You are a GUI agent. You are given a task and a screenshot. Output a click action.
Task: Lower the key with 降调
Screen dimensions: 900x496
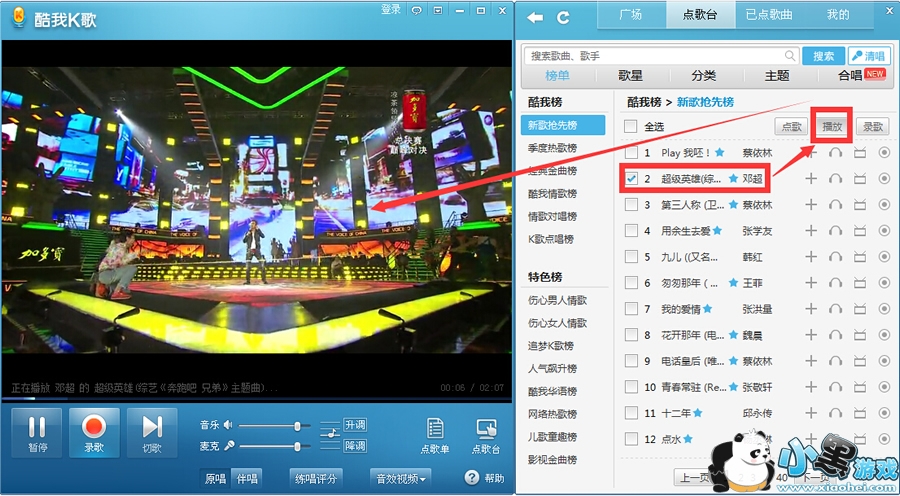coord(355,445)
